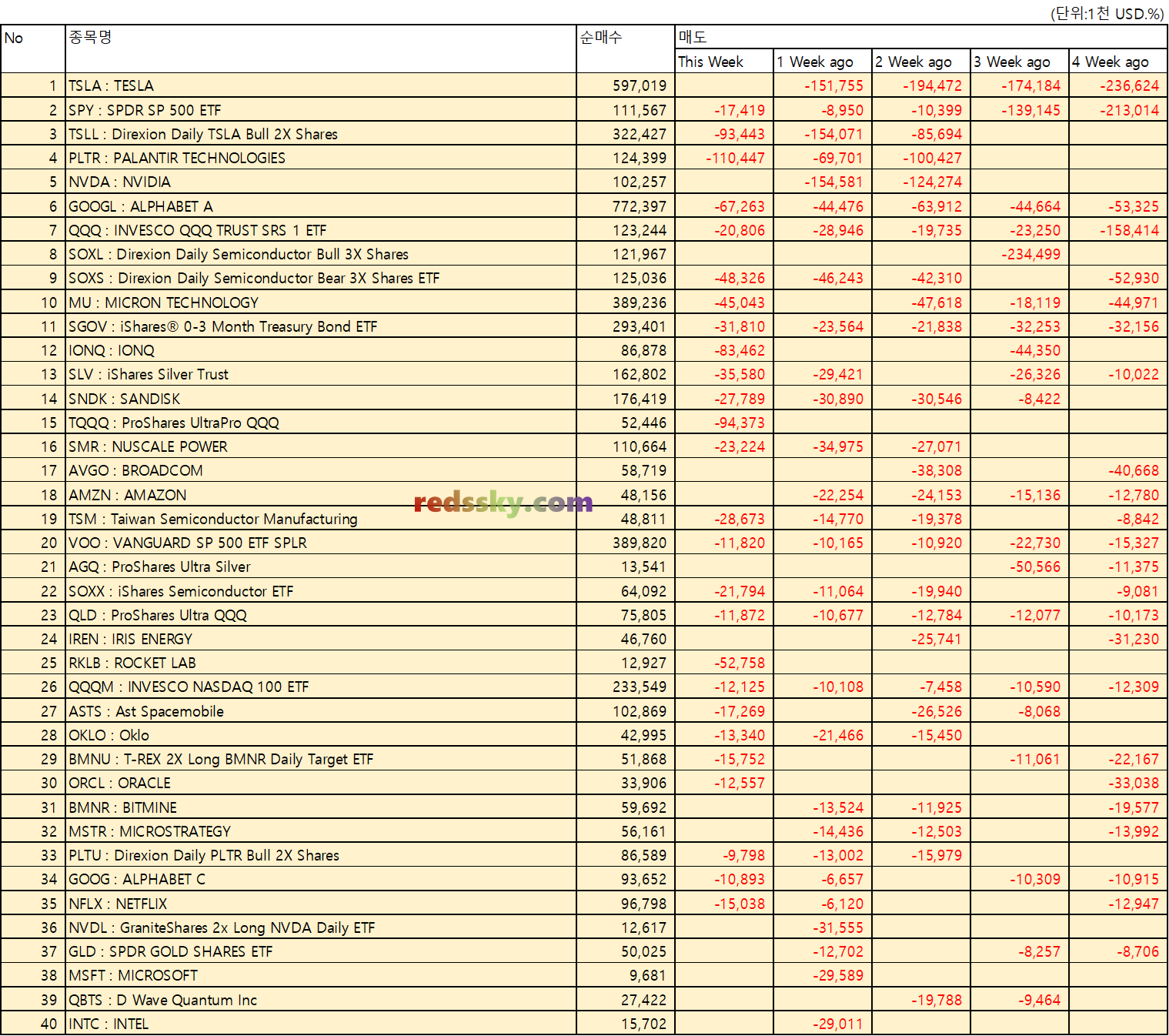1169x1036 pixels.
Task: Select RKLB This Week value -52,758
Action: (740, 663)
